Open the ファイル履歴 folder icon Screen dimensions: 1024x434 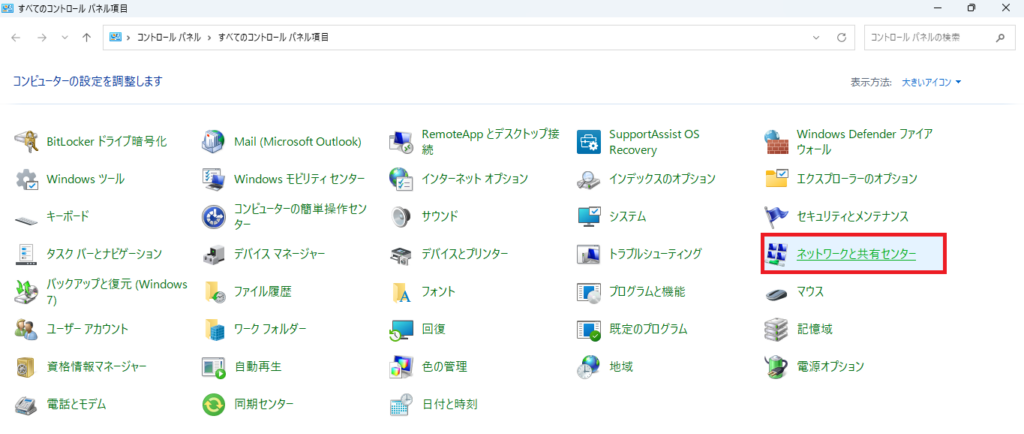(214, 292)
